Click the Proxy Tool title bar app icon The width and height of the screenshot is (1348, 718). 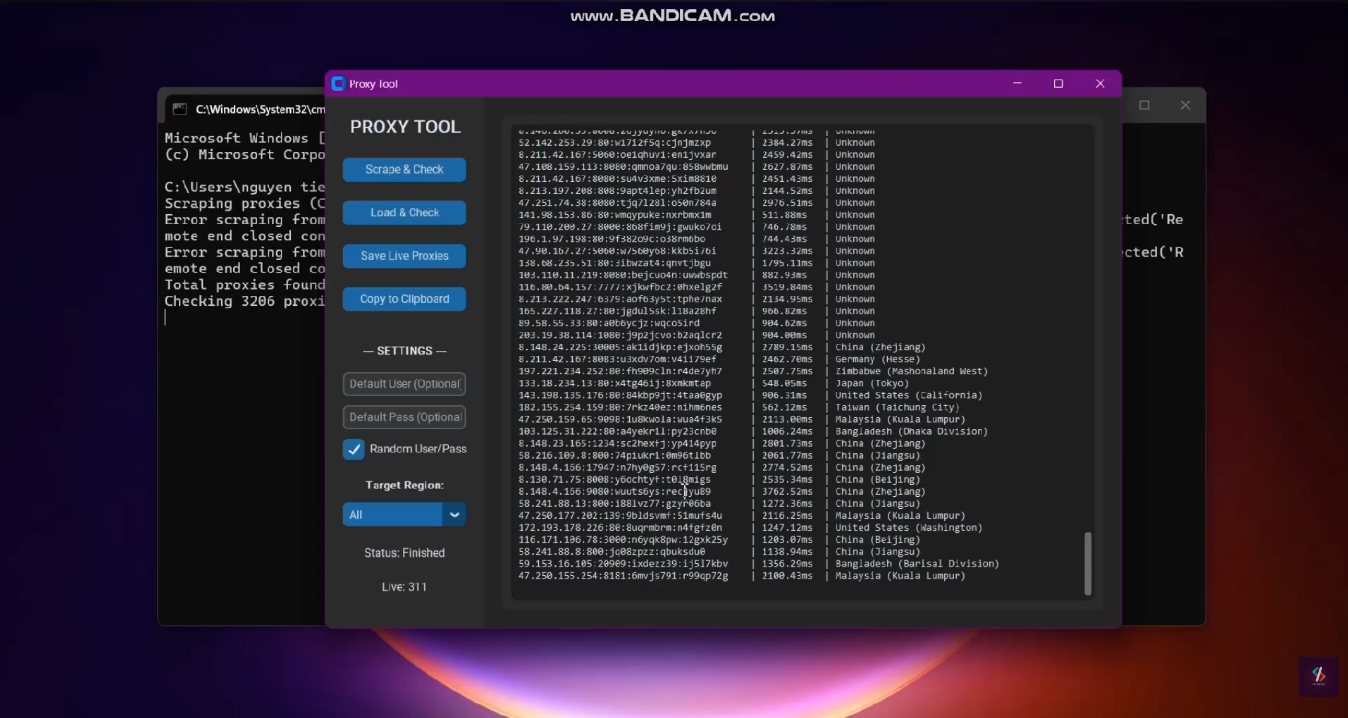pos(338,84)
